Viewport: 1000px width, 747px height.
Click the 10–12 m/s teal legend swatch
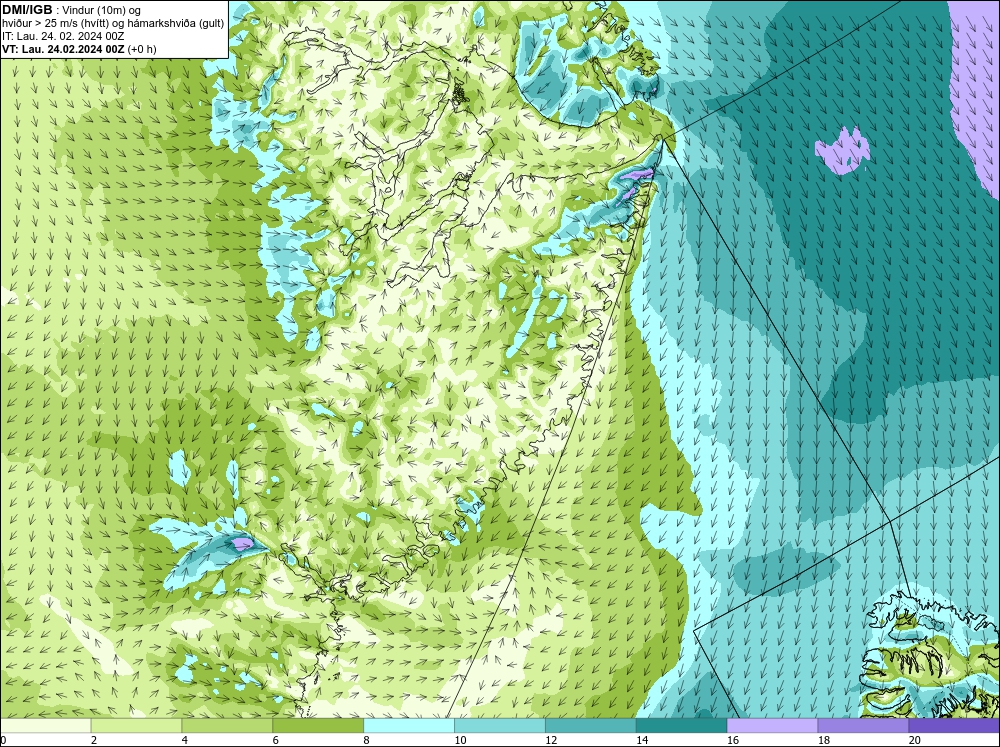499,726
